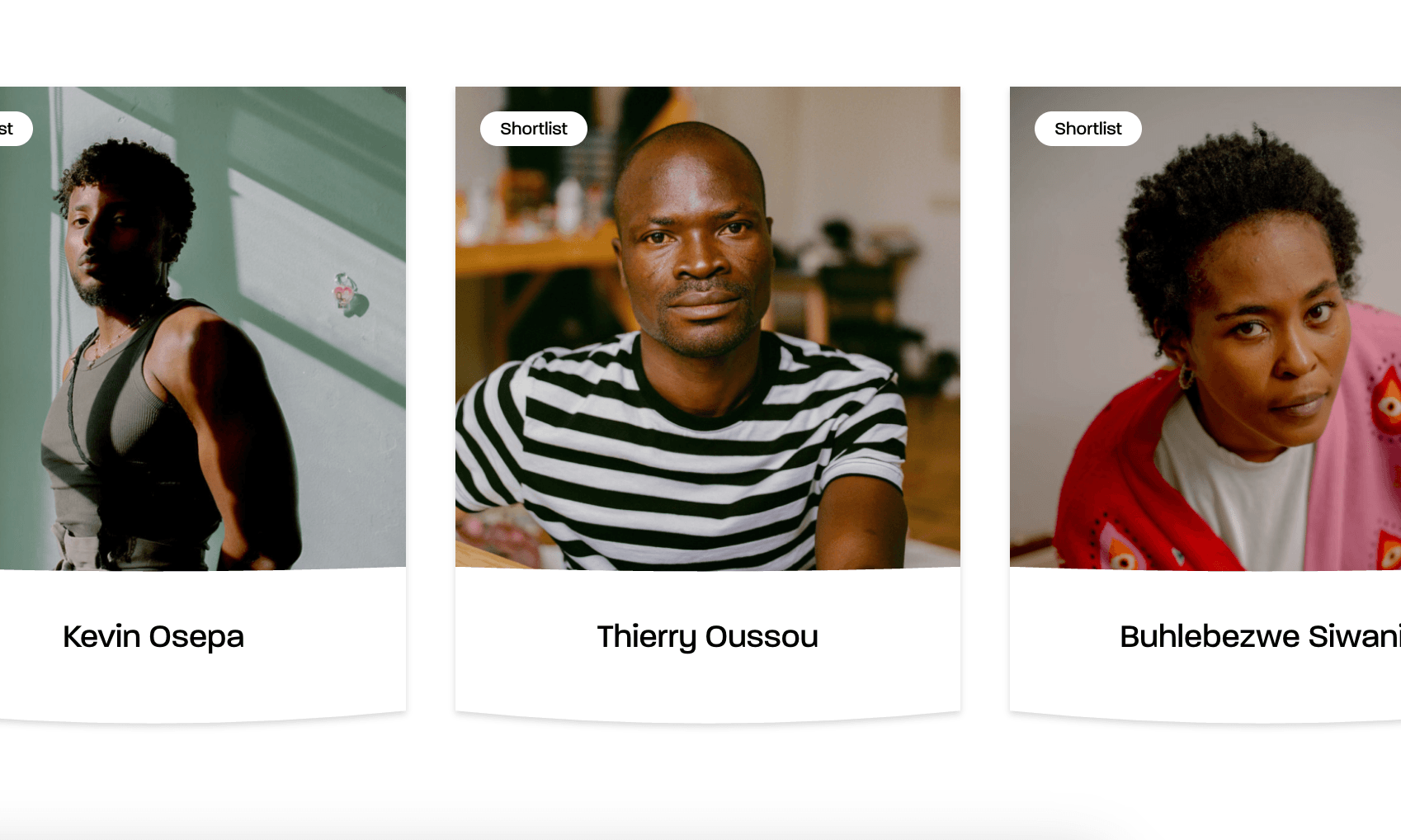Open the Kevin Osepa name link

click(153, 637)
